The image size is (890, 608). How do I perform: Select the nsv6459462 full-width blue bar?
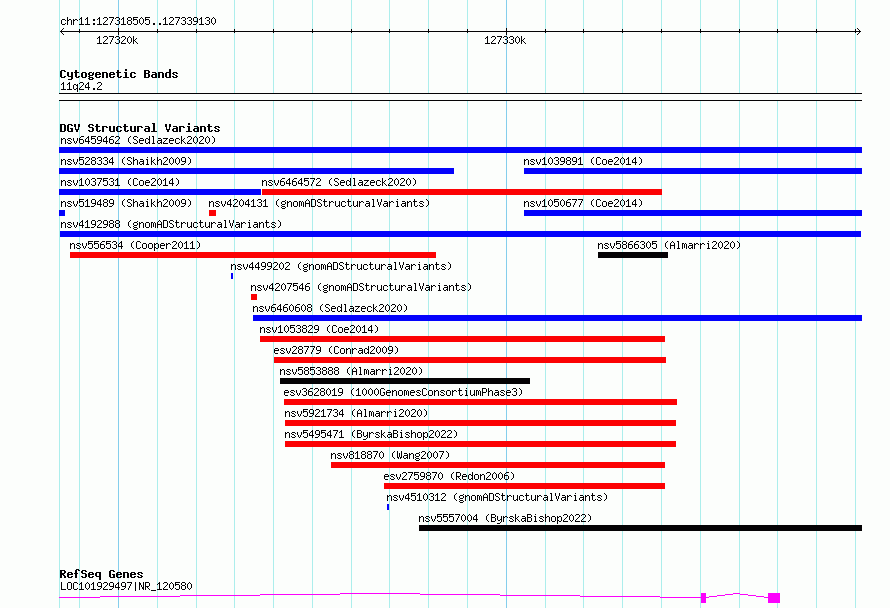[460, 150]
